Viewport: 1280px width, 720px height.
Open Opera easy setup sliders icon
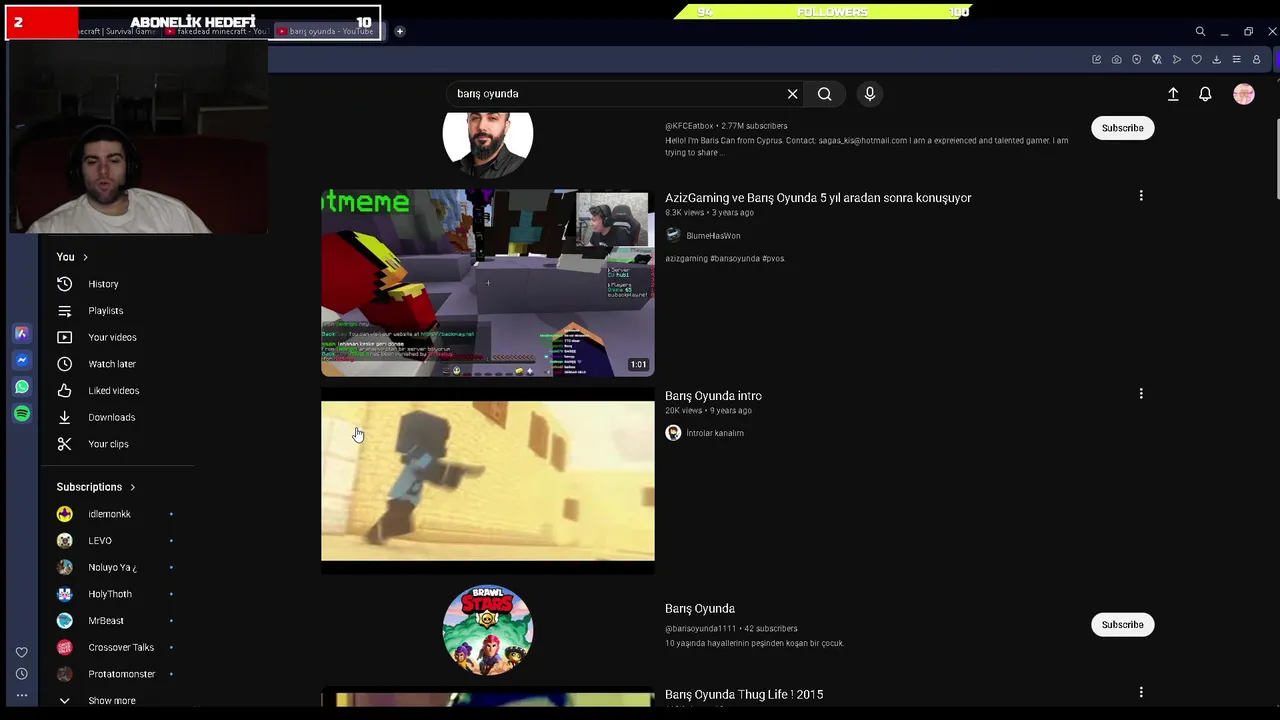pos(1236,60)
